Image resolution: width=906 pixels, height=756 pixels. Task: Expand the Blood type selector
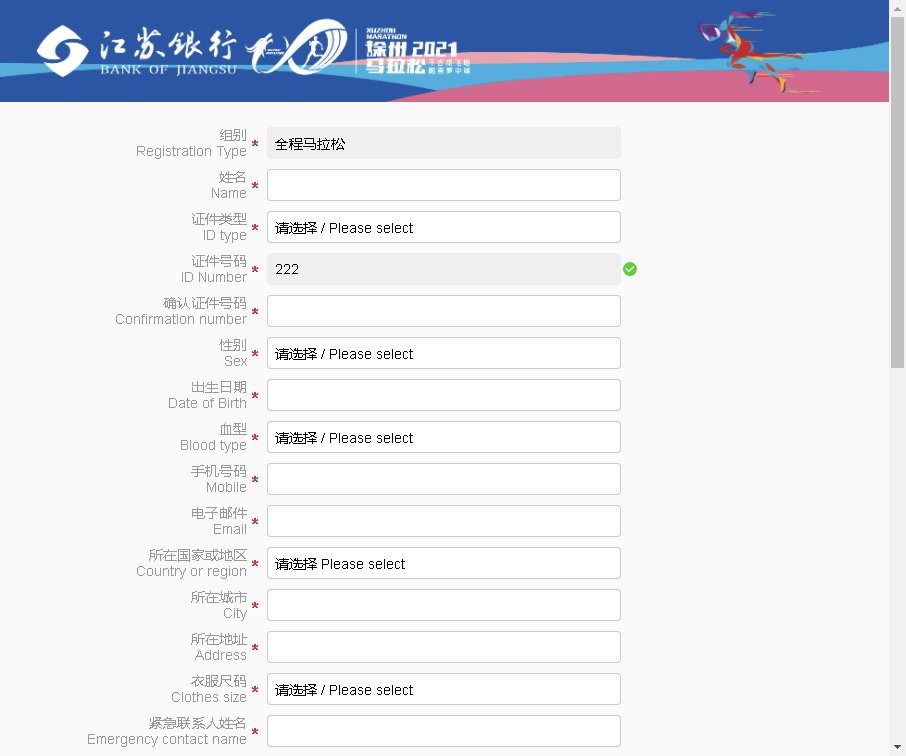tap(444, 437)
